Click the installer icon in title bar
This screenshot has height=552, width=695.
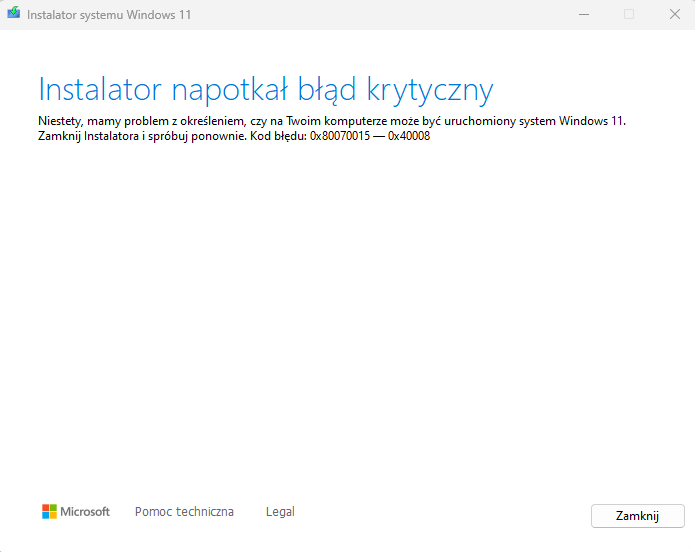[x=14, y=13]
